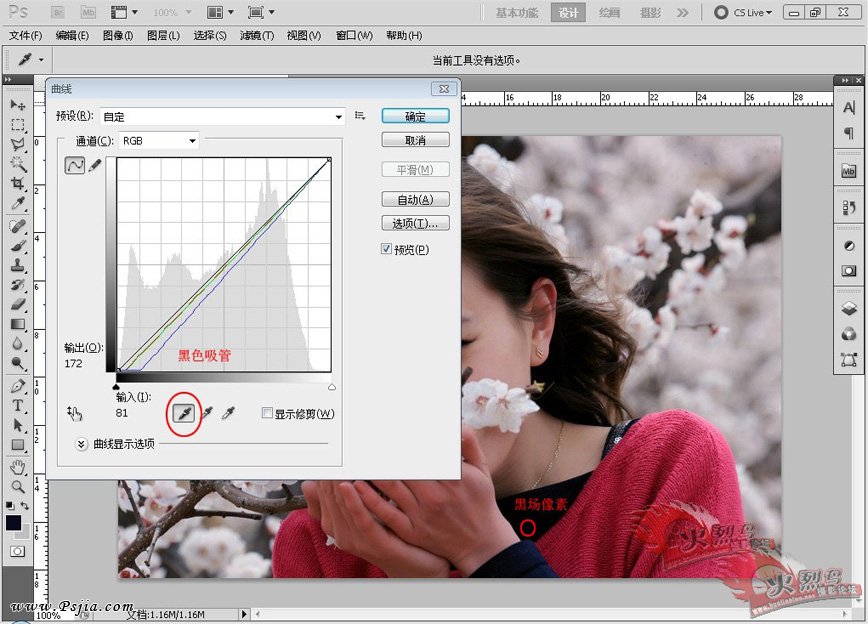Enable the 显示修剪 show clipping checkbox
This screenshot has width=868, height=624.
(x=266, y=413)
